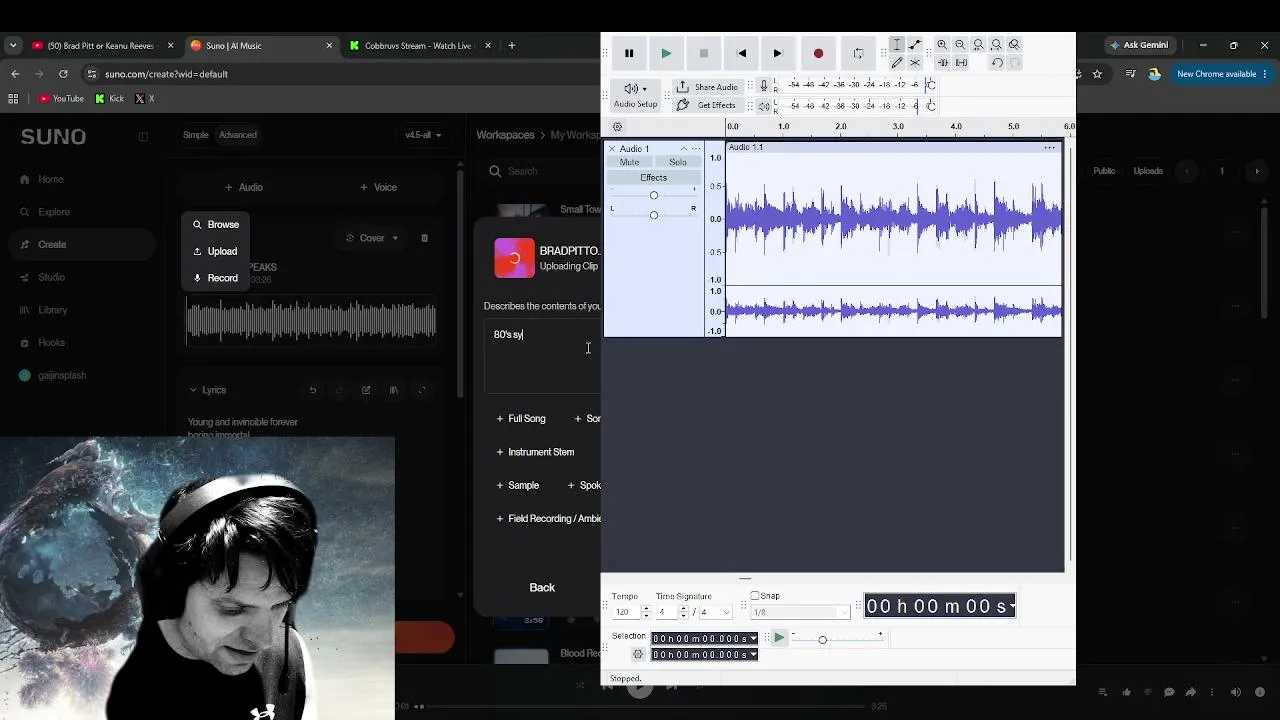Viewport: 1280px width, 720px height.
Task: Mute the Audio 1 track
Action: [x=629, y=162]
